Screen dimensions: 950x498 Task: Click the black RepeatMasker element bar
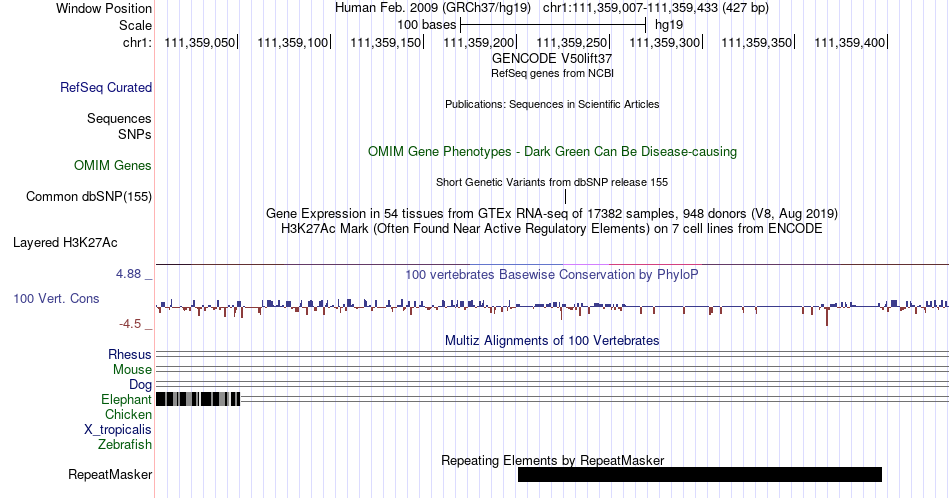[x=700, y=474]
